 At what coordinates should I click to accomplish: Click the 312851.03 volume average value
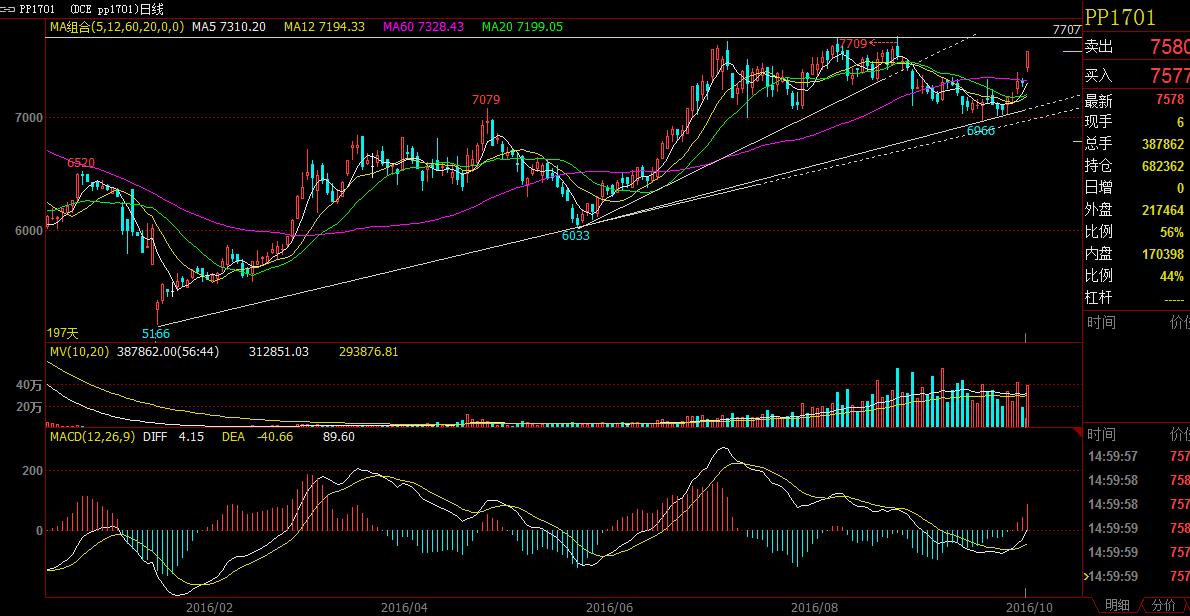coord(280,352)
